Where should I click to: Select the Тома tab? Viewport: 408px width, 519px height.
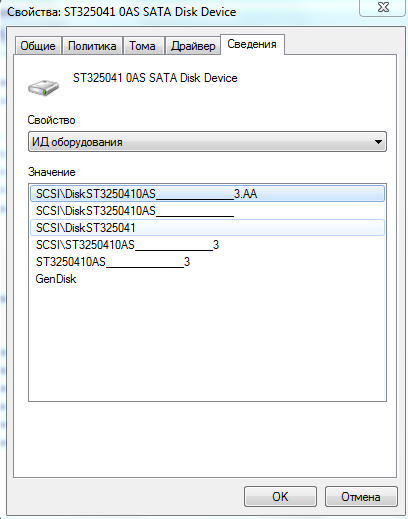(x=143, y=46)
